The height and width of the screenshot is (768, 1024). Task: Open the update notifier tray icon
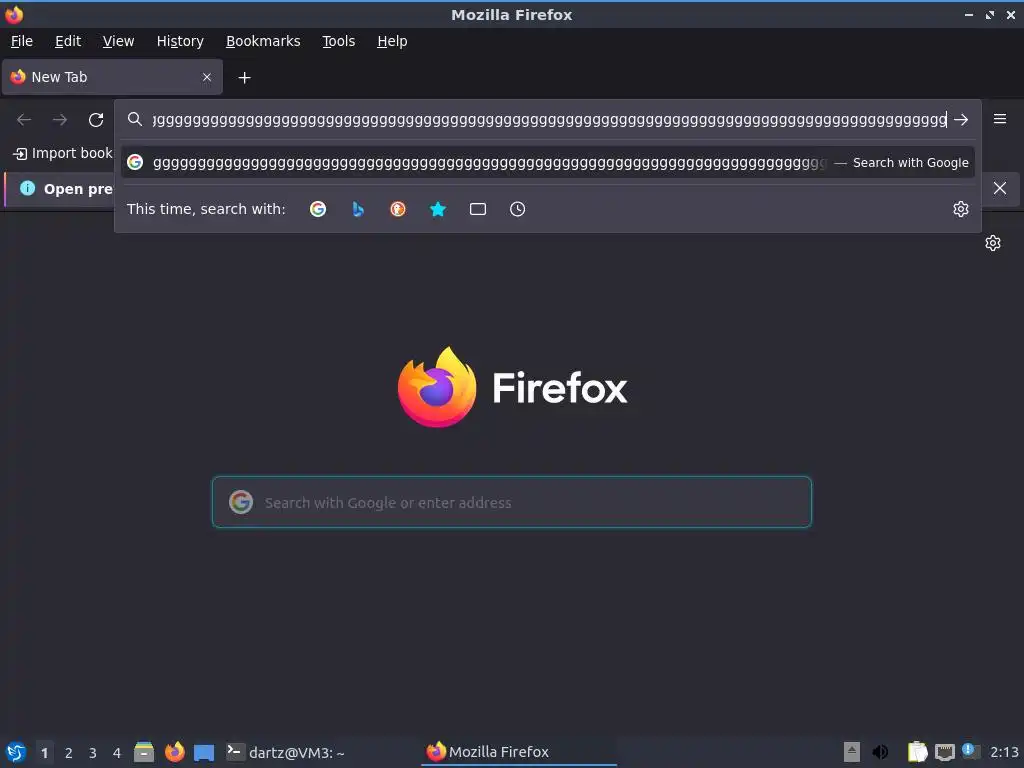pyautogui.click(x=970, y=751)
